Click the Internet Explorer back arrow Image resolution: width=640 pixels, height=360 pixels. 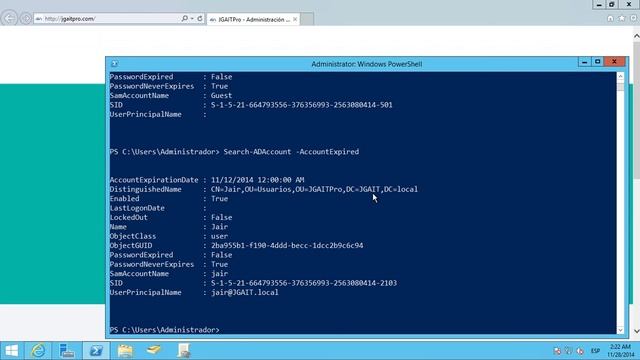(9, 18)
